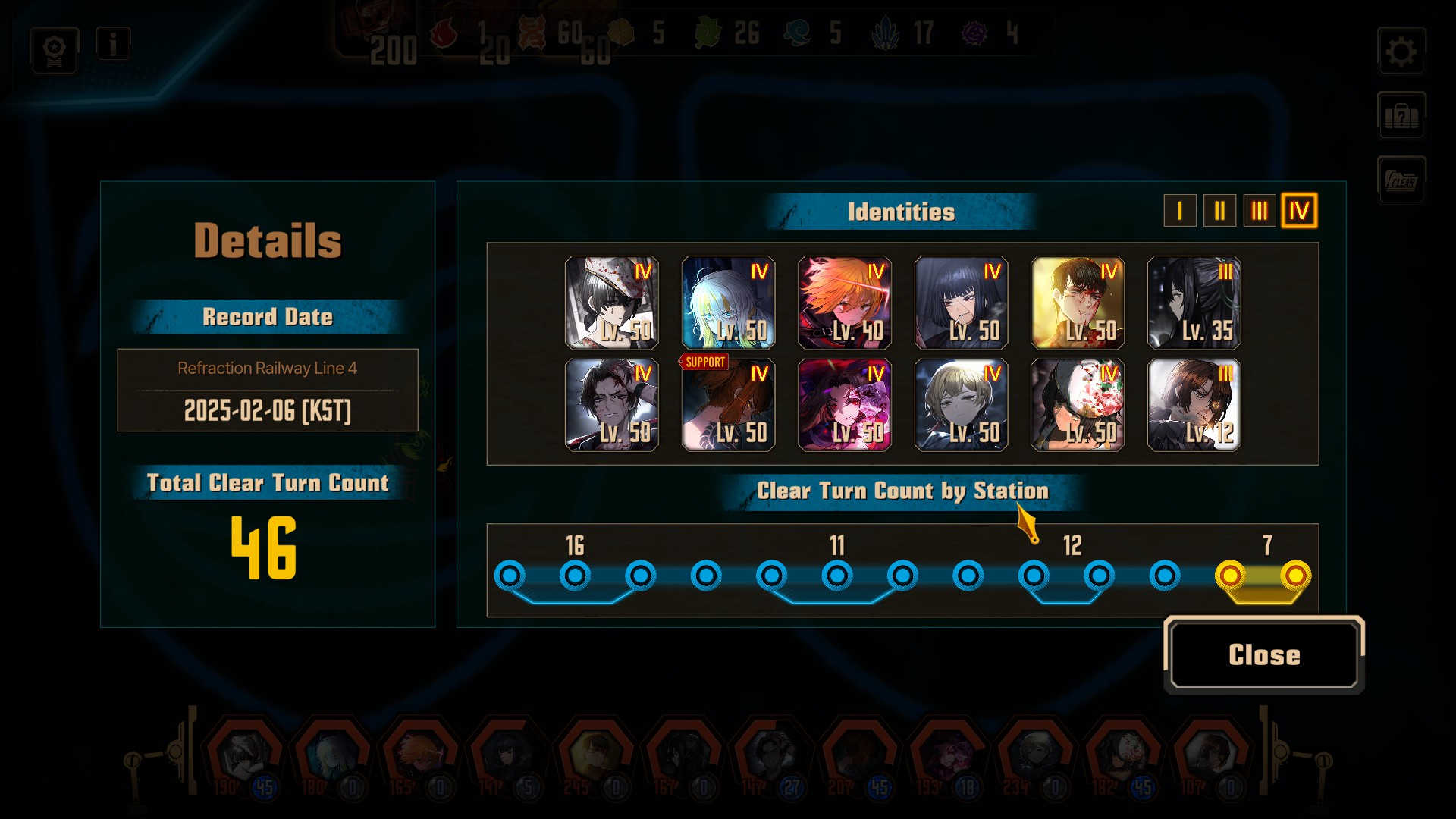
Task: Switch to uptie tier I tab
Action: [1180, 211]
